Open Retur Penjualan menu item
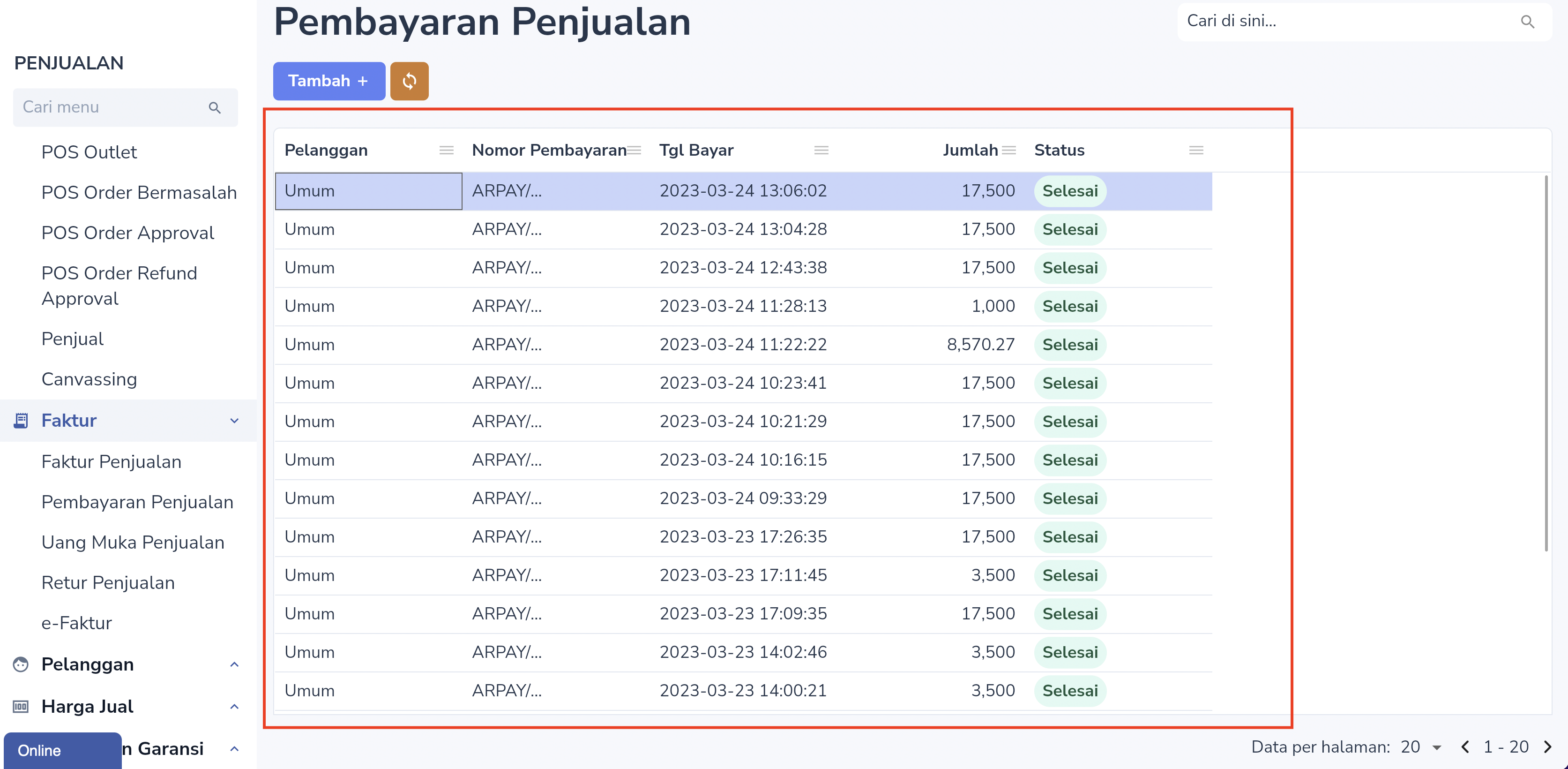The height and width of the screenshot is (769, 1568). pyautogui.click(x=108, y=583)
